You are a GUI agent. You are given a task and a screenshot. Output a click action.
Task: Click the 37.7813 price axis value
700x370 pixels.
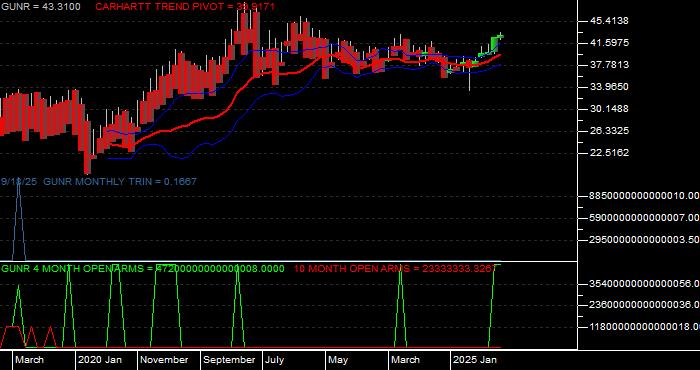point(609,65)
